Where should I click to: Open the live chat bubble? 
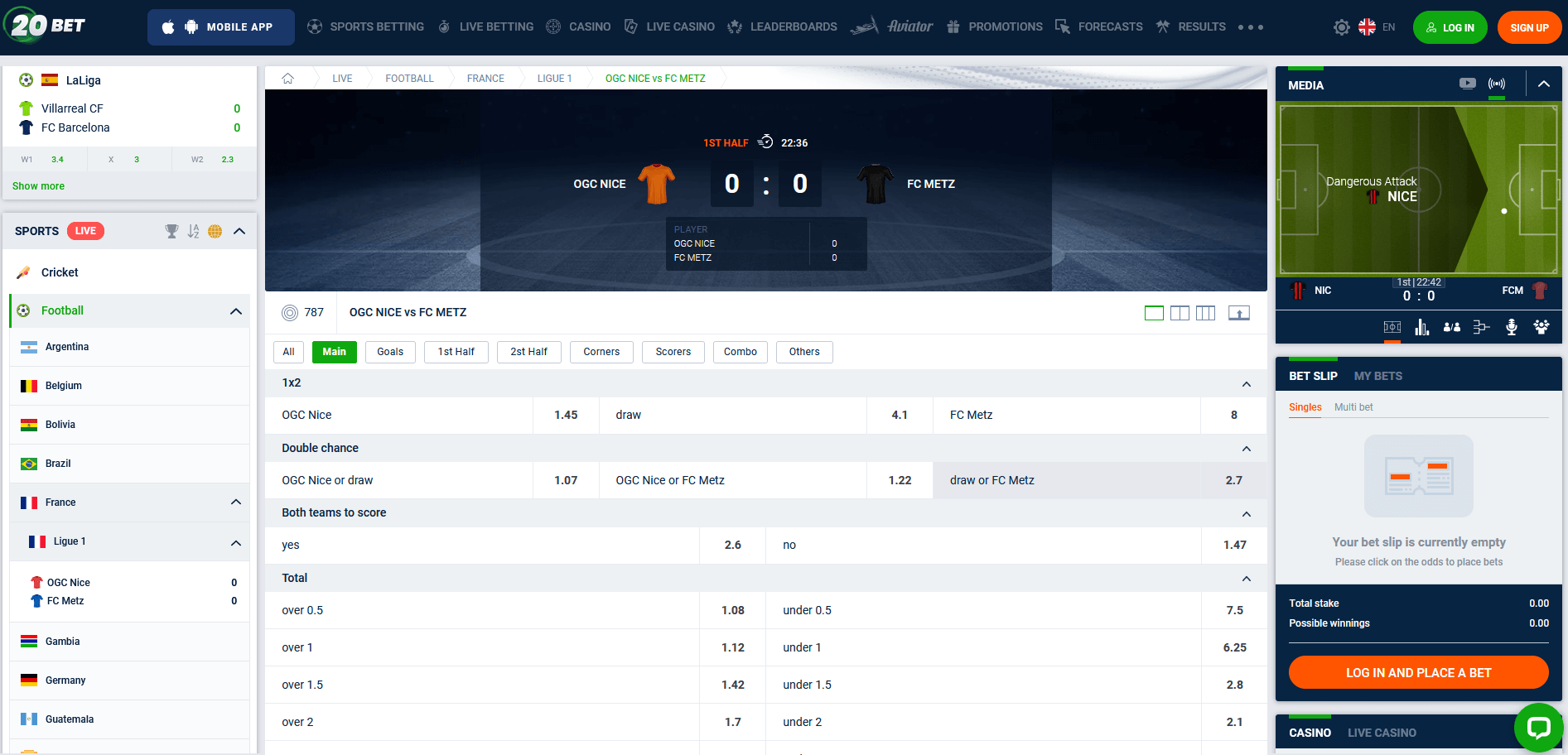[x=1538, y=728]
